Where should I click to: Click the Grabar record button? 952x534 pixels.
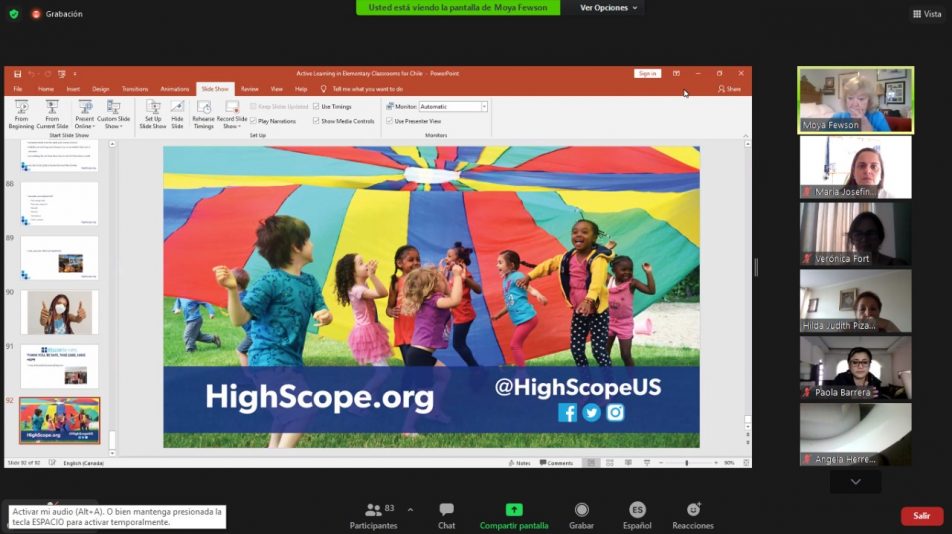[581, 516]
